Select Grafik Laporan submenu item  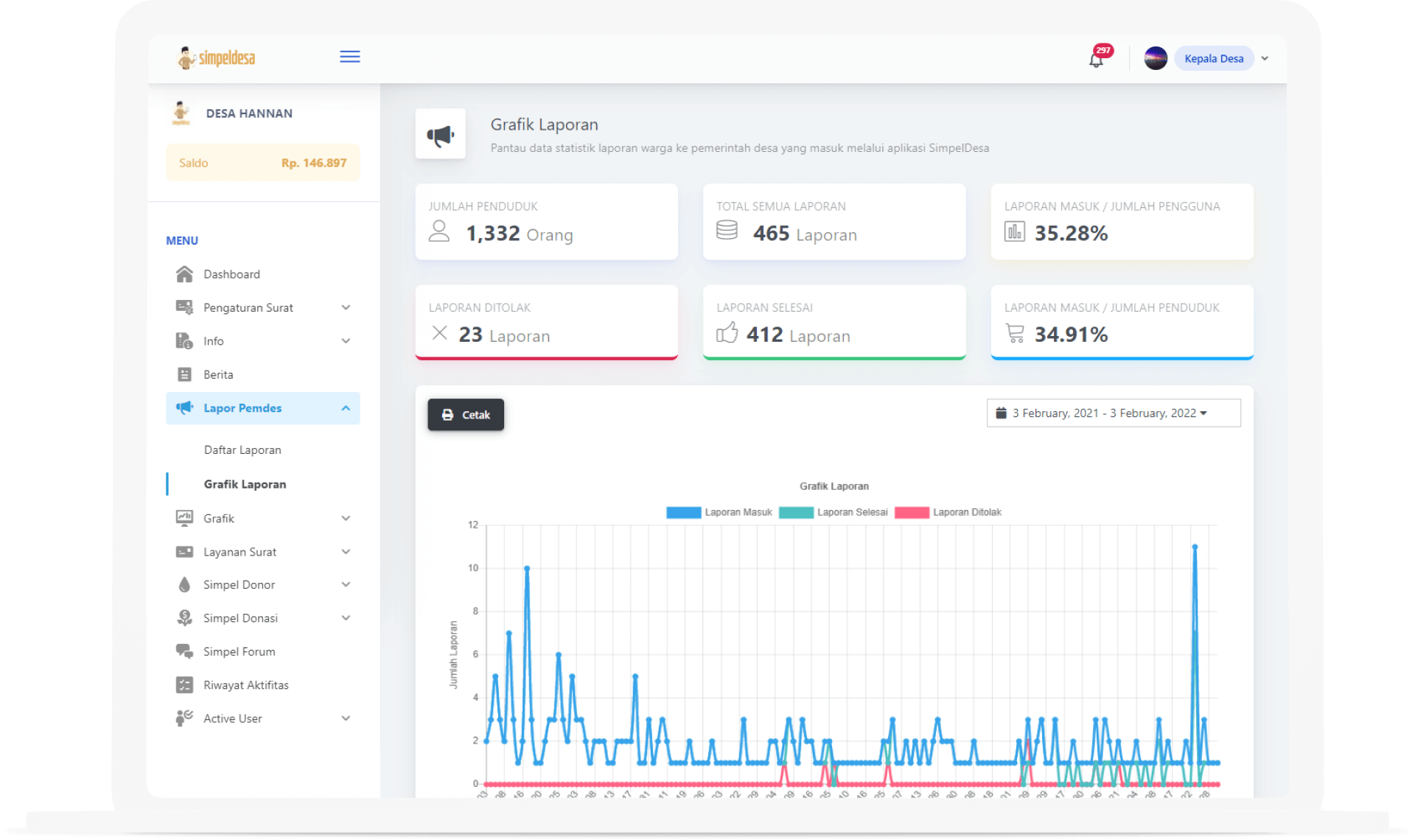point(245,484)
